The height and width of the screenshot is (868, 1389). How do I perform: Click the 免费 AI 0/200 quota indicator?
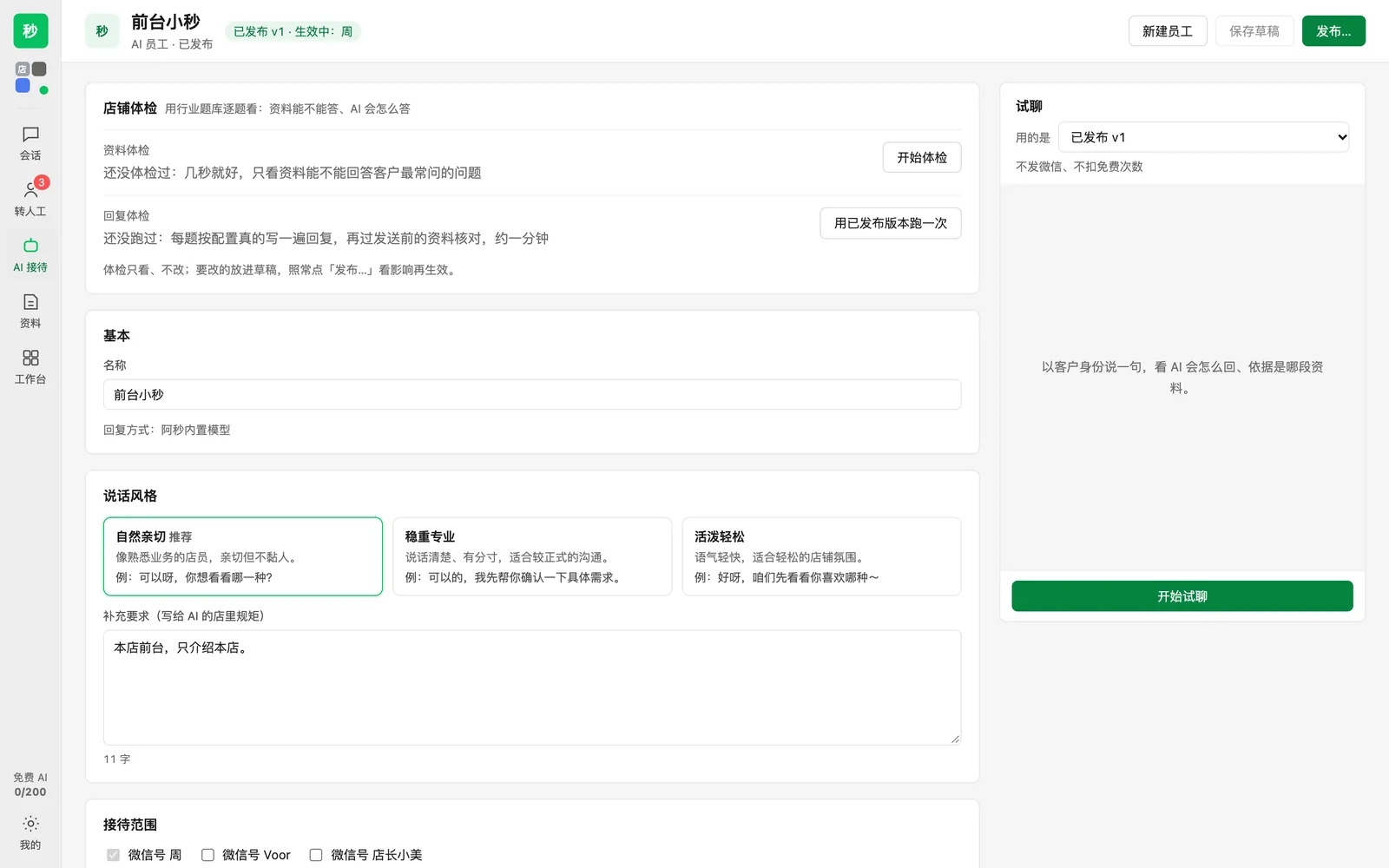[x=30, y=785]
